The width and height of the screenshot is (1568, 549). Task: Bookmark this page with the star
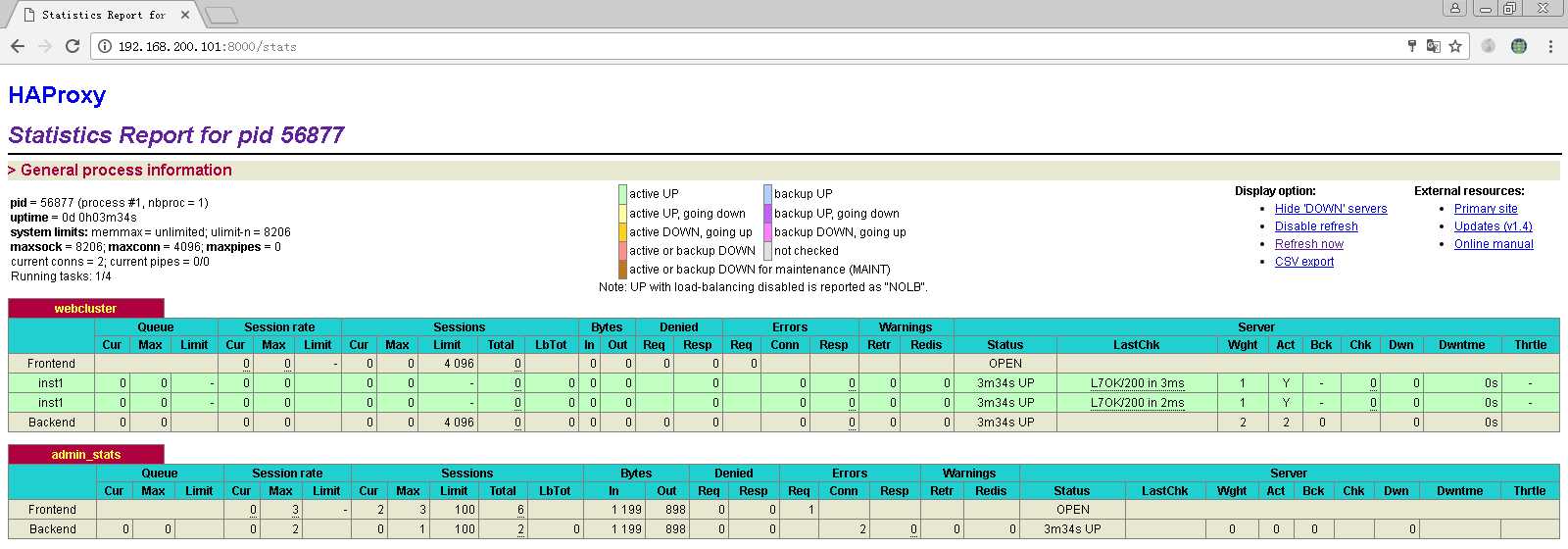click(x=1455, y=46)
